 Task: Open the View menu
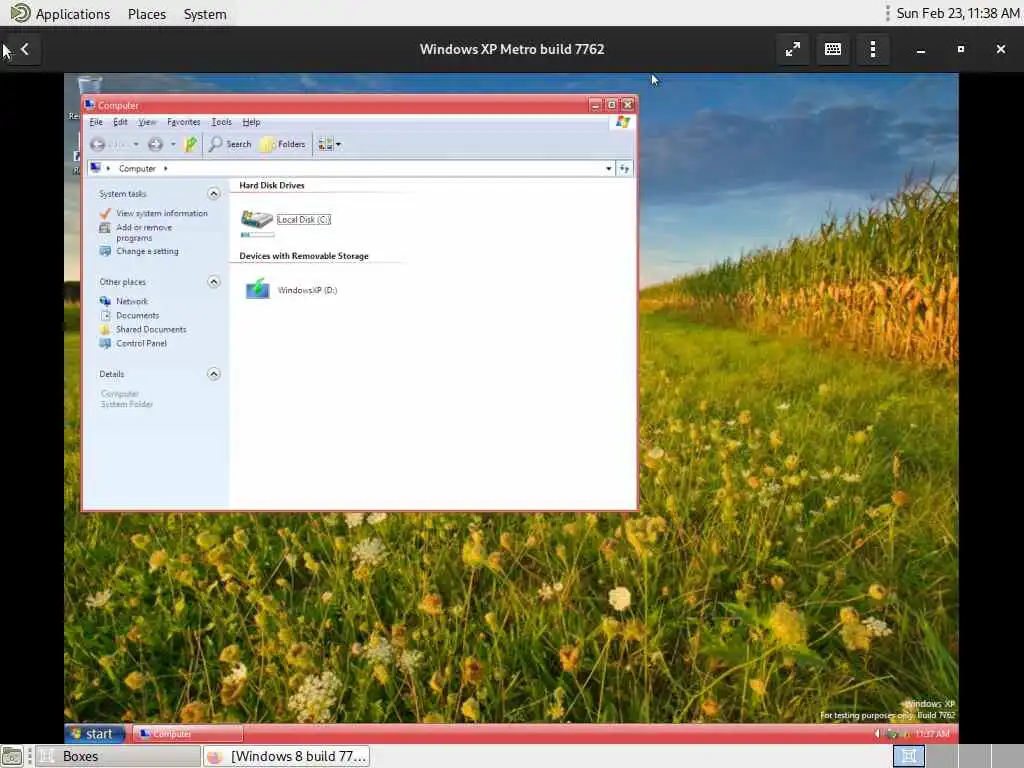tap(147, 122)
